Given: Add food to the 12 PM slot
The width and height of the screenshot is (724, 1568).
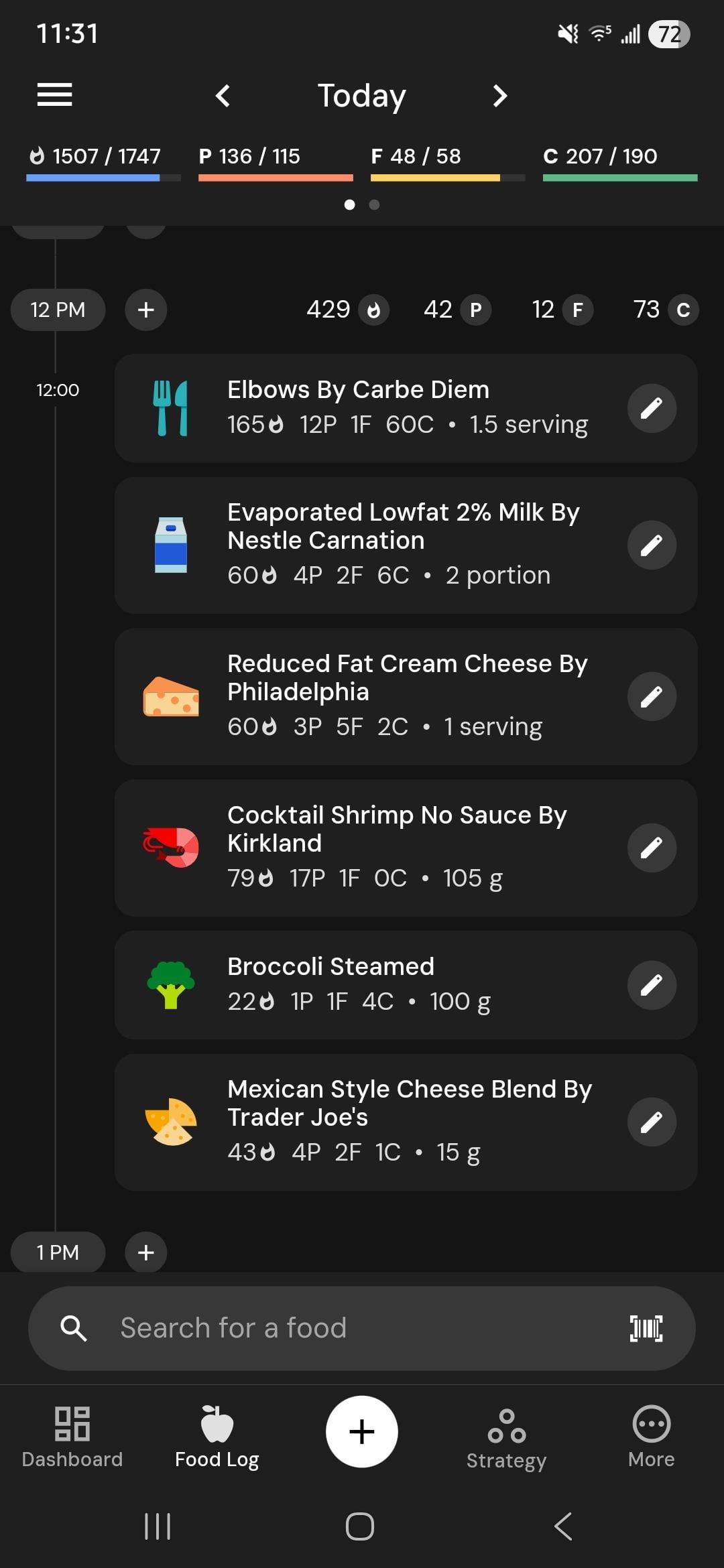Looking at the screenshot, I should point(146,310).
